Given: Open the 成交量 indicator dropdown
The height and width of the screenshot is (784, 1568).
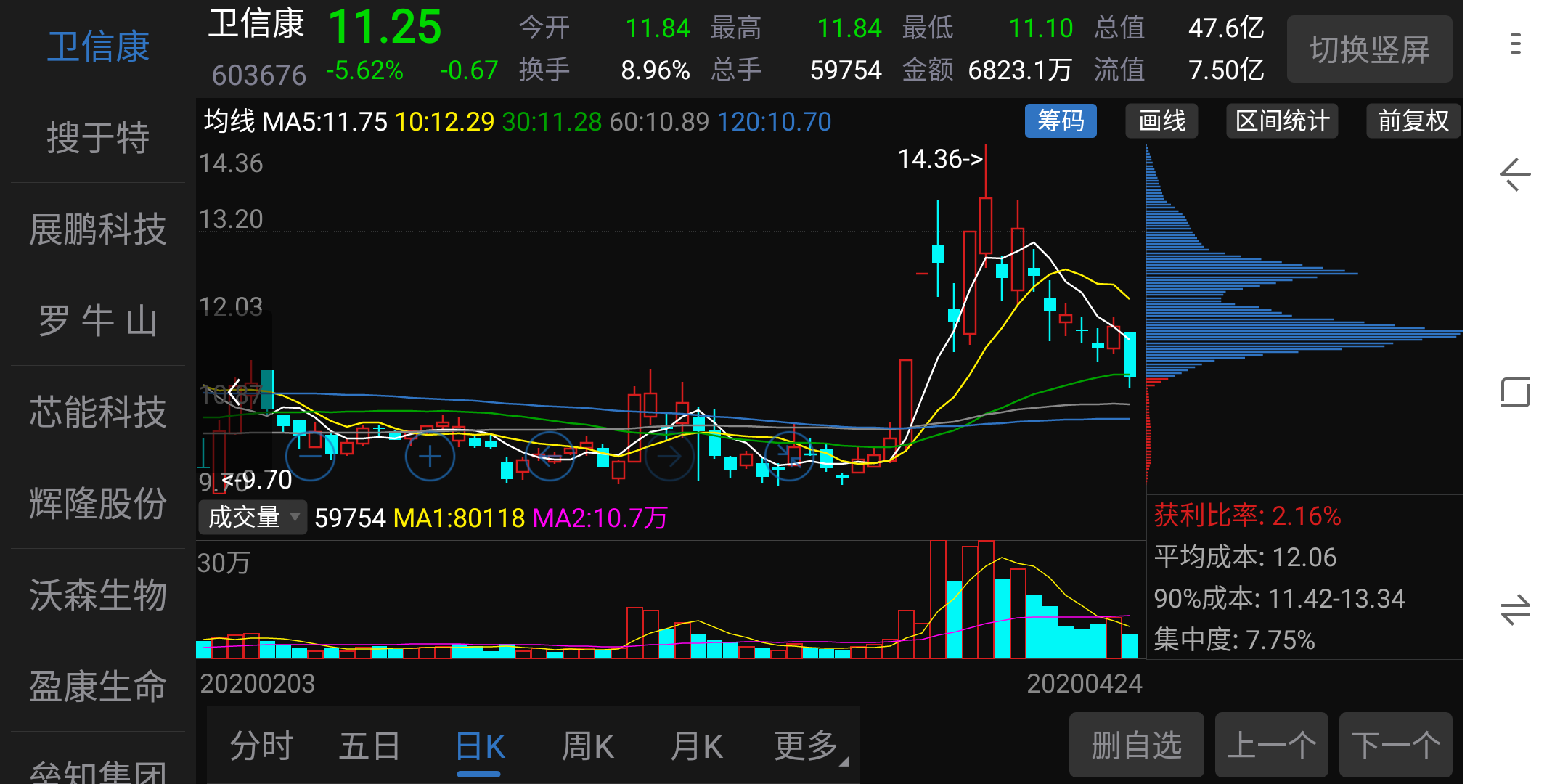Looking at the screenshot, I should (252, 518).
